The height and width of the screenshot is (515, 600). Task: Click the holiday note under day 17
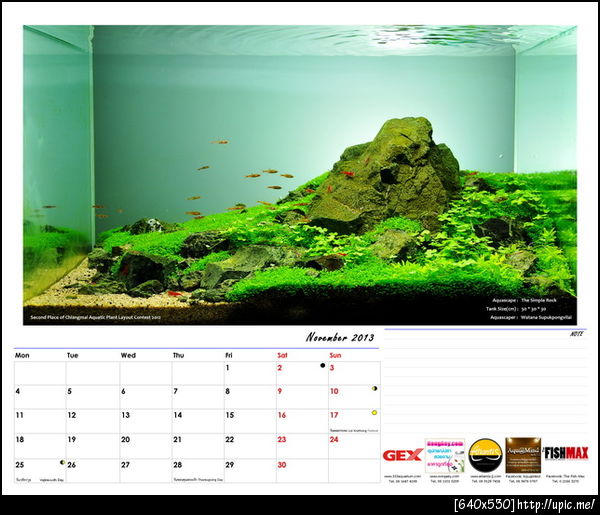point(354,430)
